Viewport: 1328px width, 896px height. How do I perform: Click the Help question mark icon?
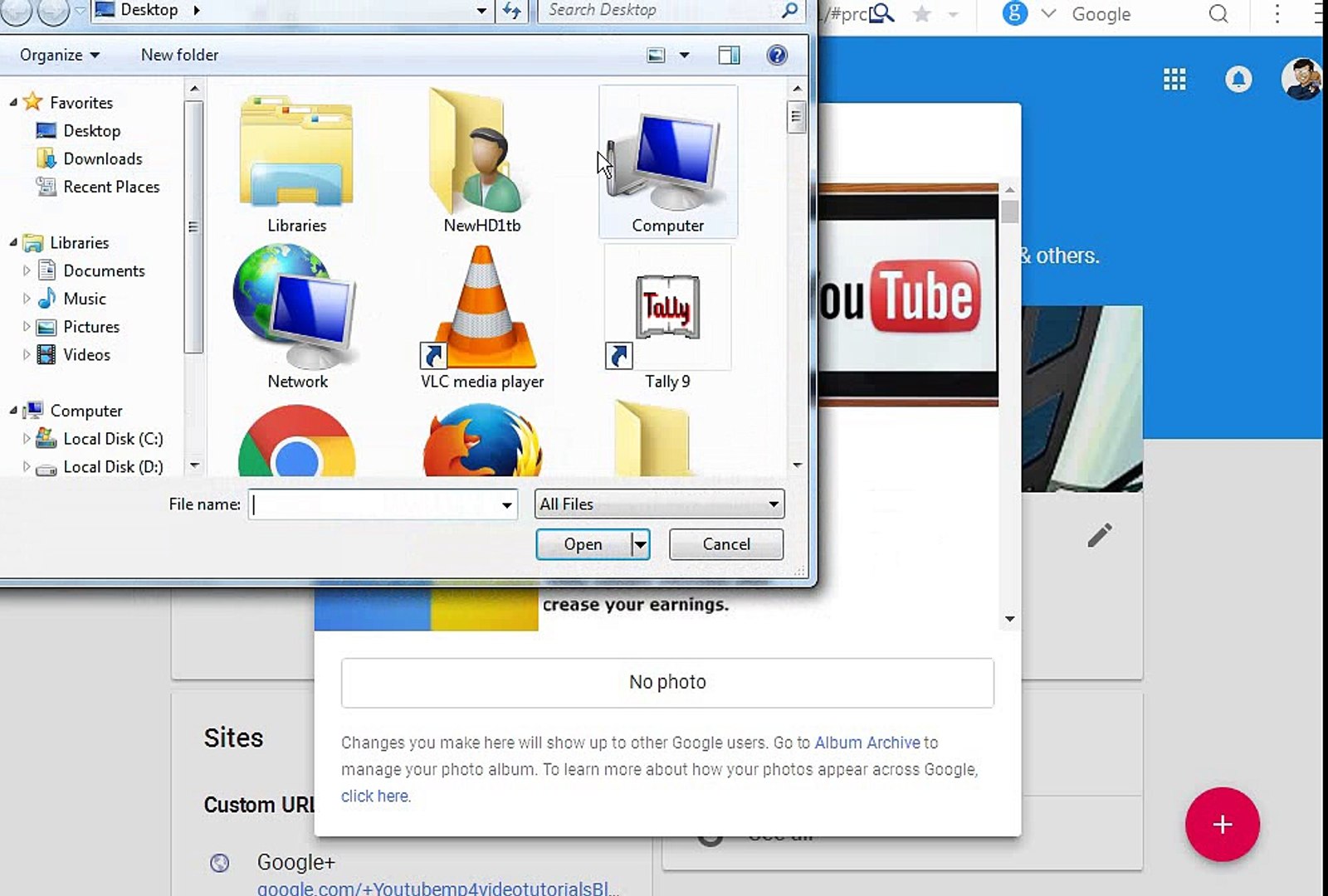(x=777, y=55)
